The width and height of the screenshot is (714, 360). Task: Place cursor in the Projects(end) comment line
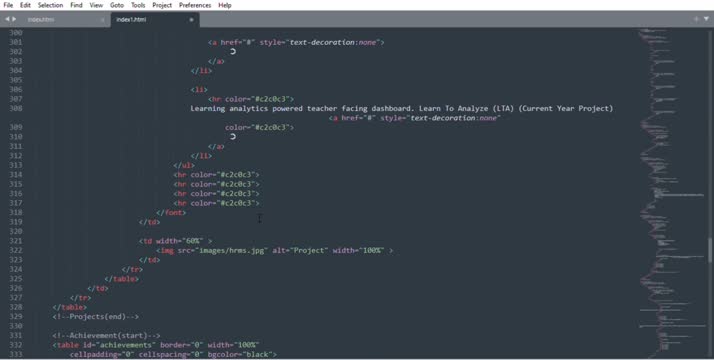(96, 316)
